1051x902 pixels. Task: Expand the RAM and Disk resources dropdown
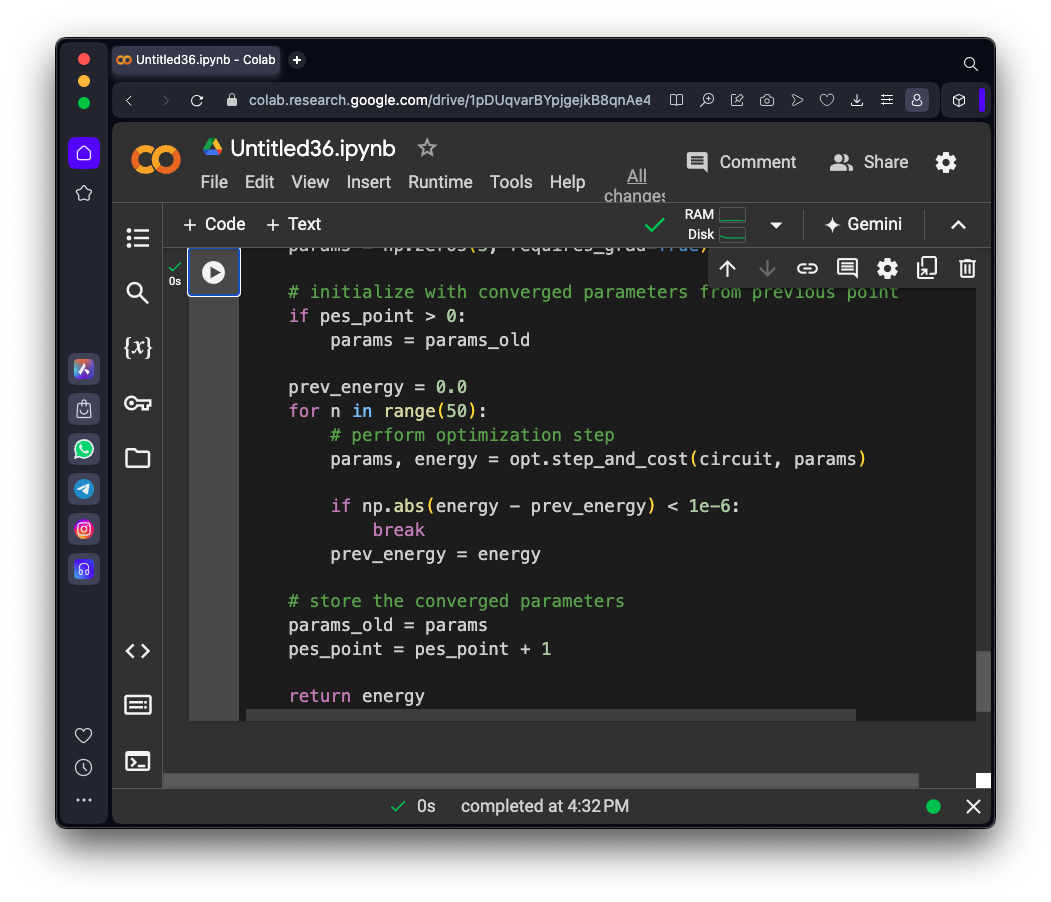pyautogui.click(x=776, y=225)
